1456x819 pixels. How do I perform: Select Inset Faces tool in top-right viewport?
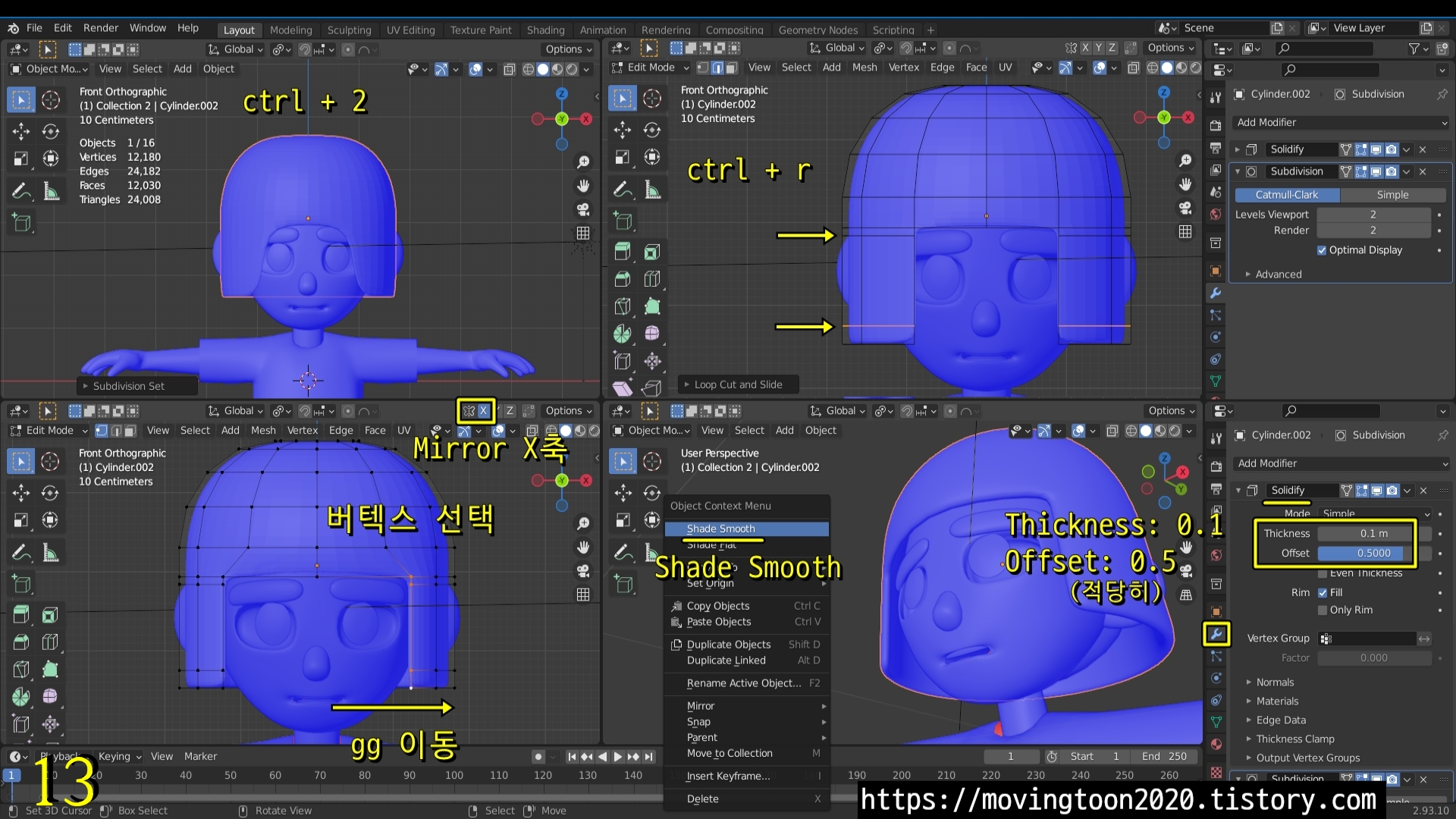(652, 252)
